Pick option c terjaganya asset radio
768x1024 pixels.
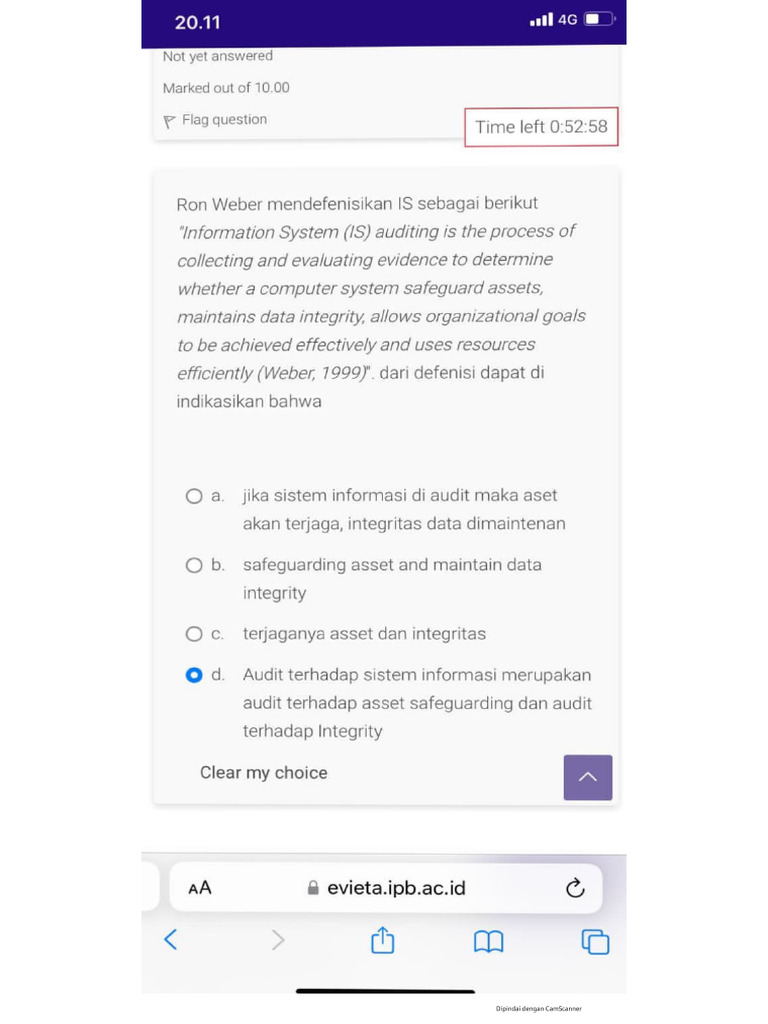coord(194,634)
